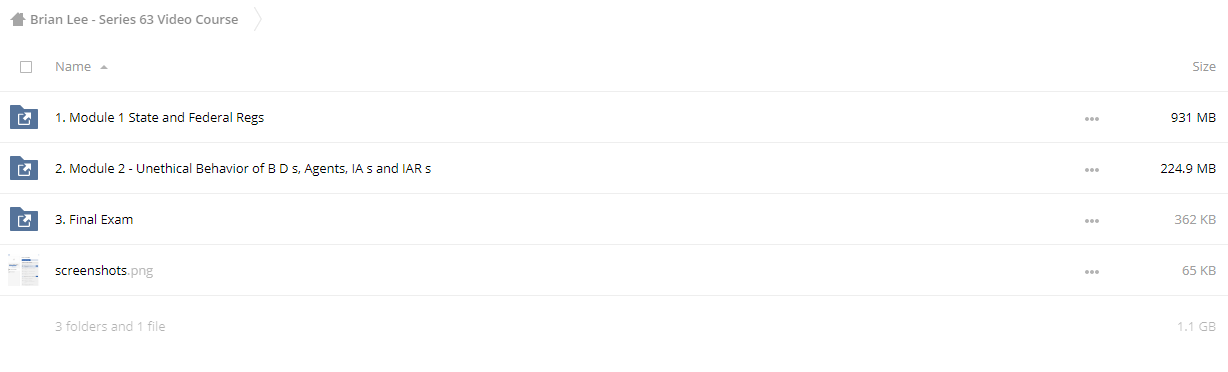Image resolution: width=1228 pixels, height=372 pixels.
Task: Select the 931 MB size cell
Action: [x=1193, y=118]
